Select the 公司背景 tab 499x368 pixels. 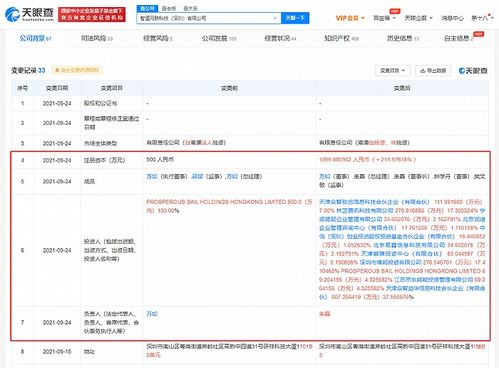click(x=35, y=38)
